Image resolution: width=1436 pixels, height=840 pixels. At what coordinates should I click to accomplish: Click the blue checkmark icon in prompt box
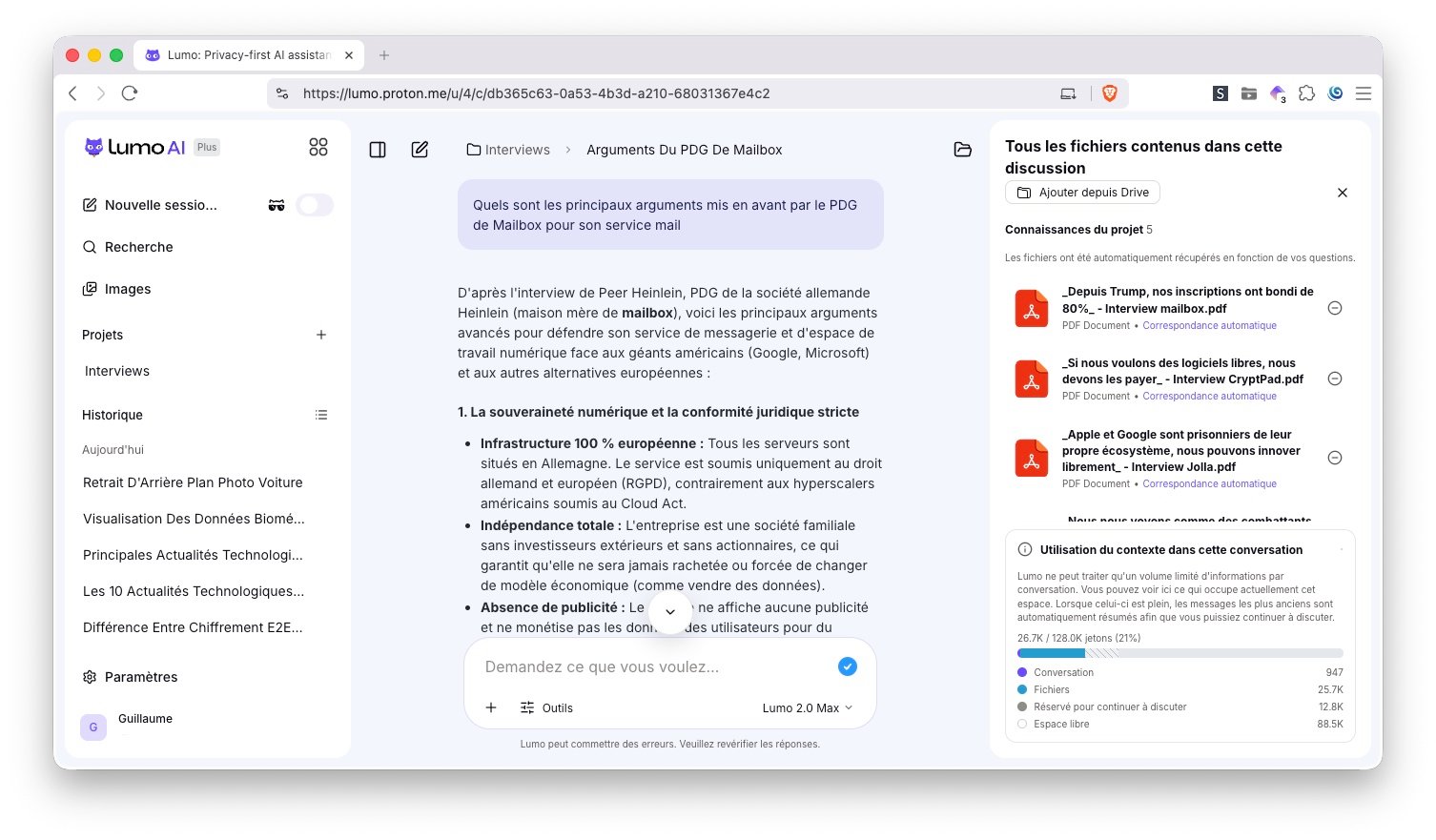(847, 666)
